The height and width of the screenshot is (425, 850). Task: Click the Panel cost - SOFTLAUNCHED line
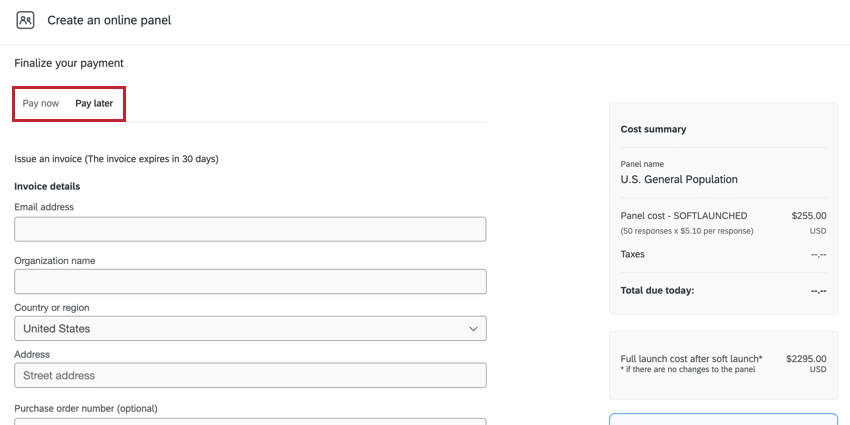click(x=684, y=215)
